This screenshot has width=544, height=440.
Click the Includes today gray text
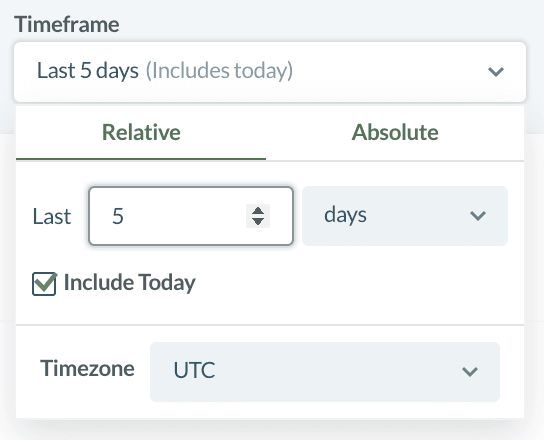(219, 71)
